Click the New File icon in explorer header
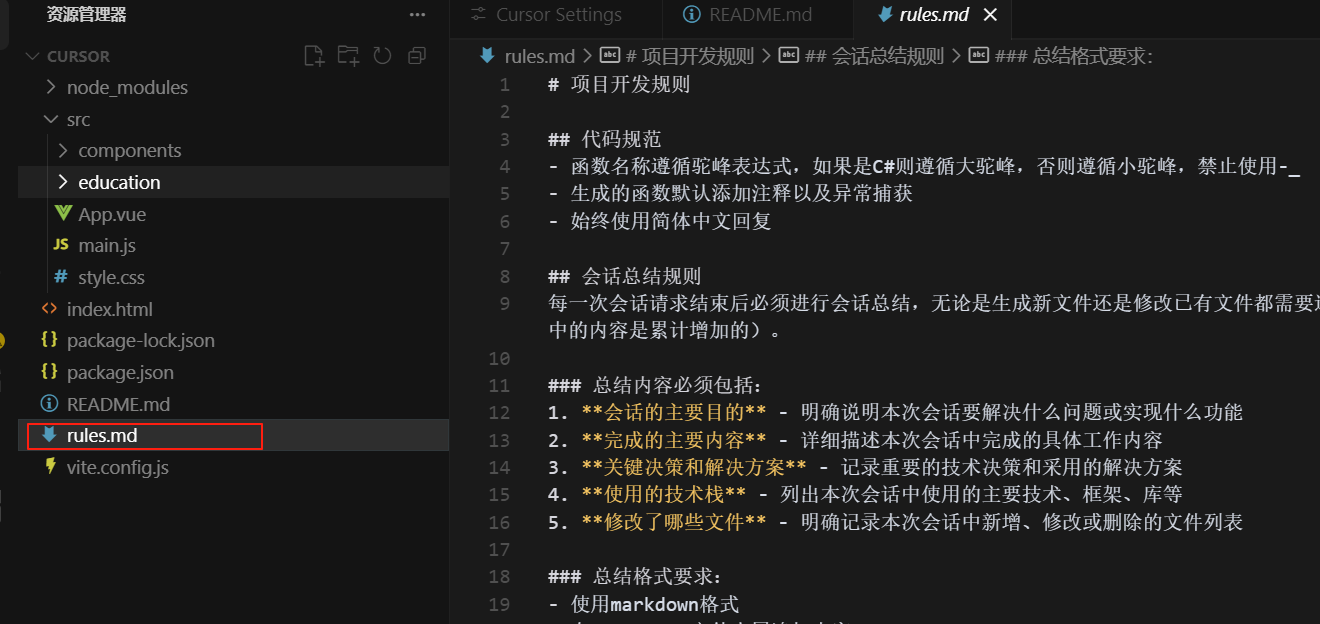Screen dimensions: 1320x624 point(314,56)
